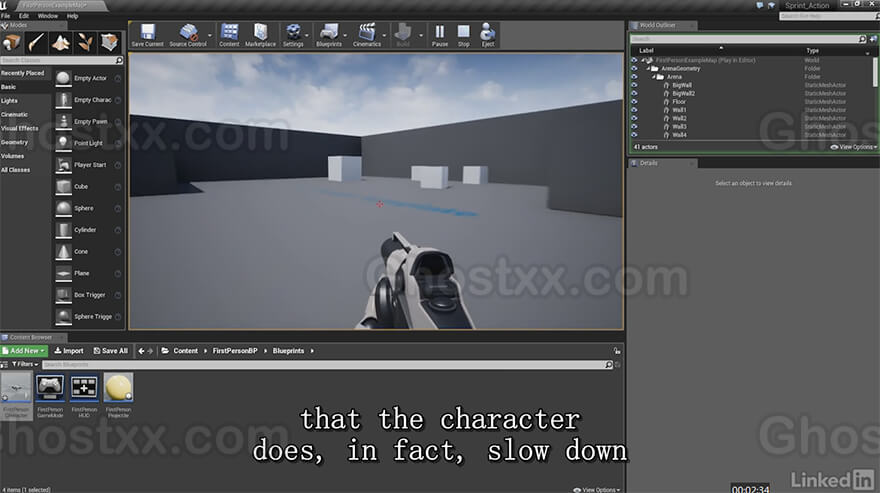Click the Import button

68,351
